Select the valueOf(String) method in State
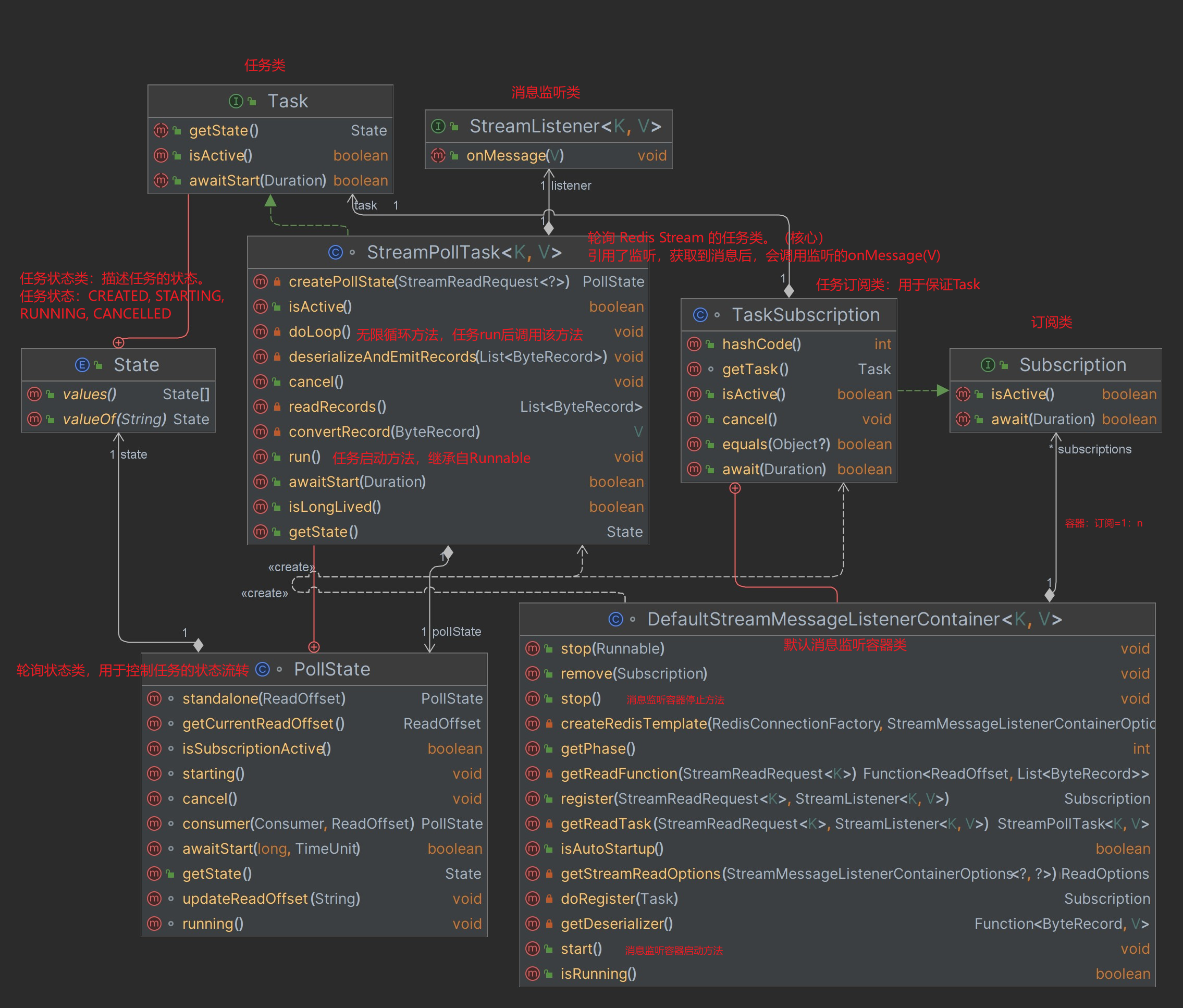 tap(114, 419)
